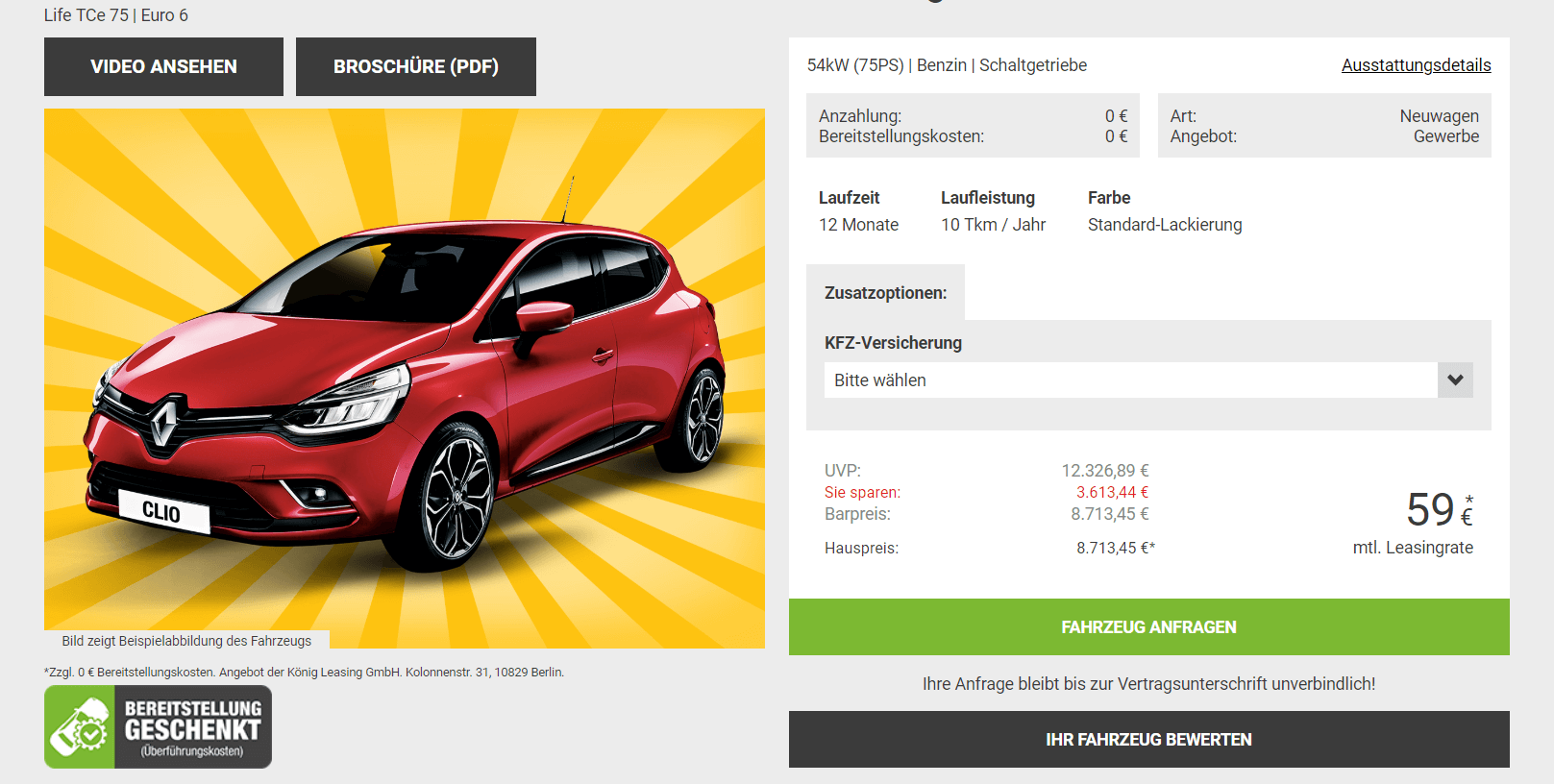The image size is (1554, 784).
Task: Click the Barpreis value 8.713,45 €
Action: tap(1110, 514)
